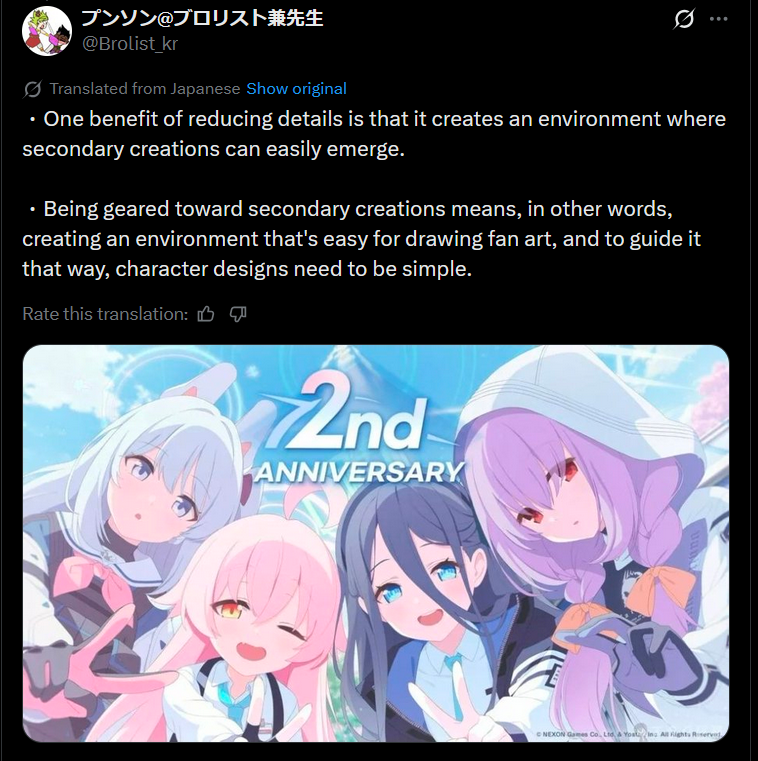Click the NEXON copyright text in image
Image resolution: width=758 pixels, height=761 pixels.
pos(628,734)
